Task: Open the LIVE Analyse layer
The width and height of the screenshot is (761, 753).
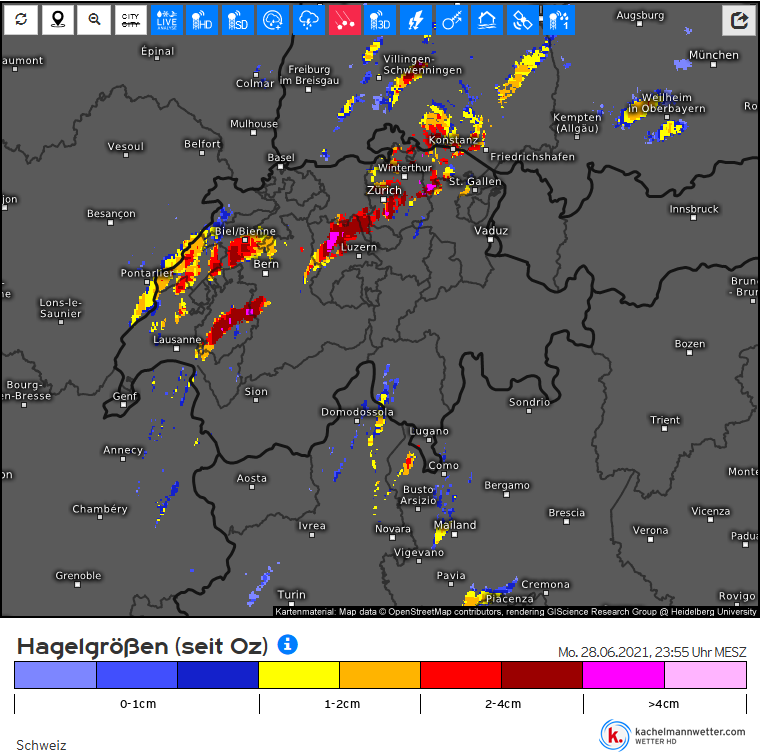Action: 166,20
